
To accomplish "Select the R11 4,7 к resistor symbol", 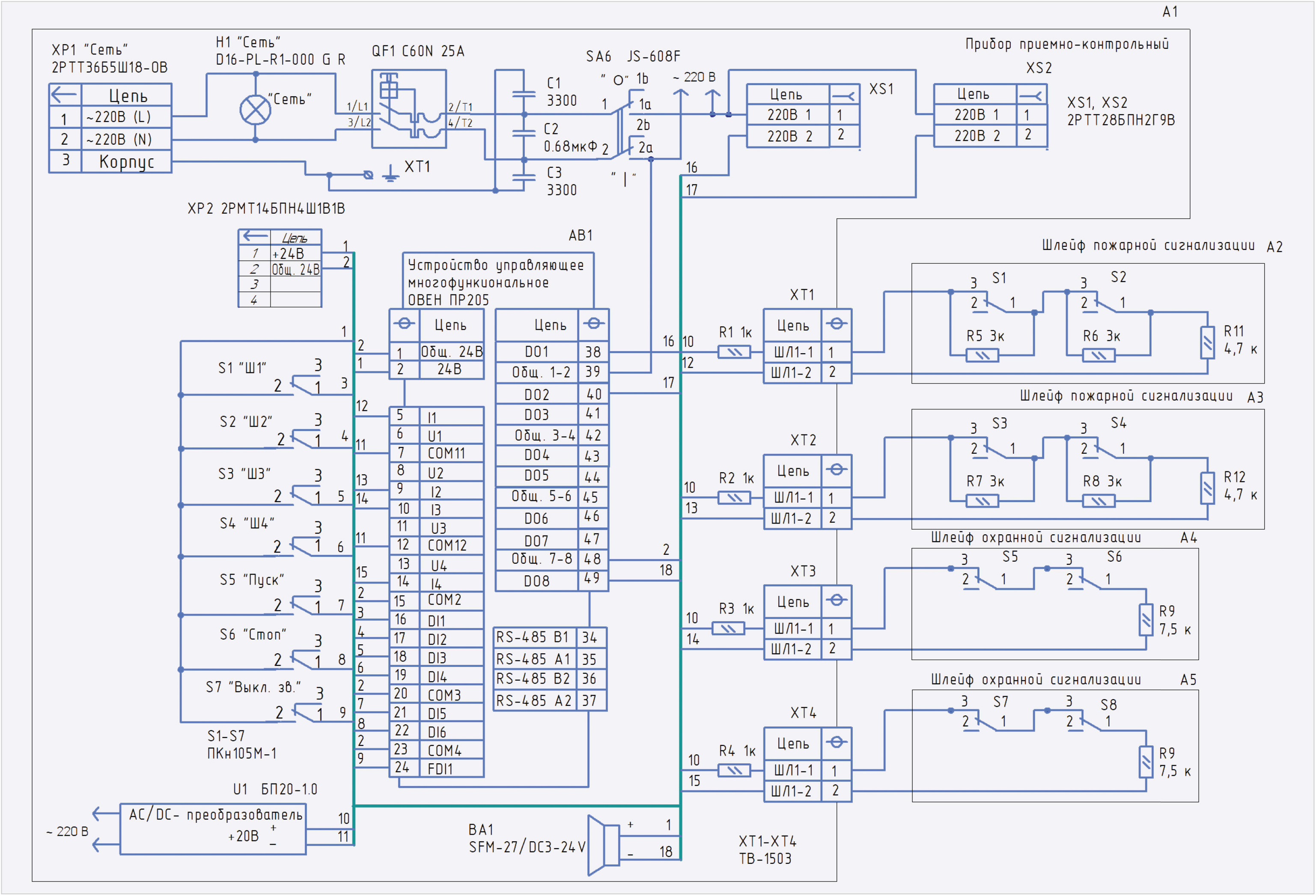I will click(1207, 342).
